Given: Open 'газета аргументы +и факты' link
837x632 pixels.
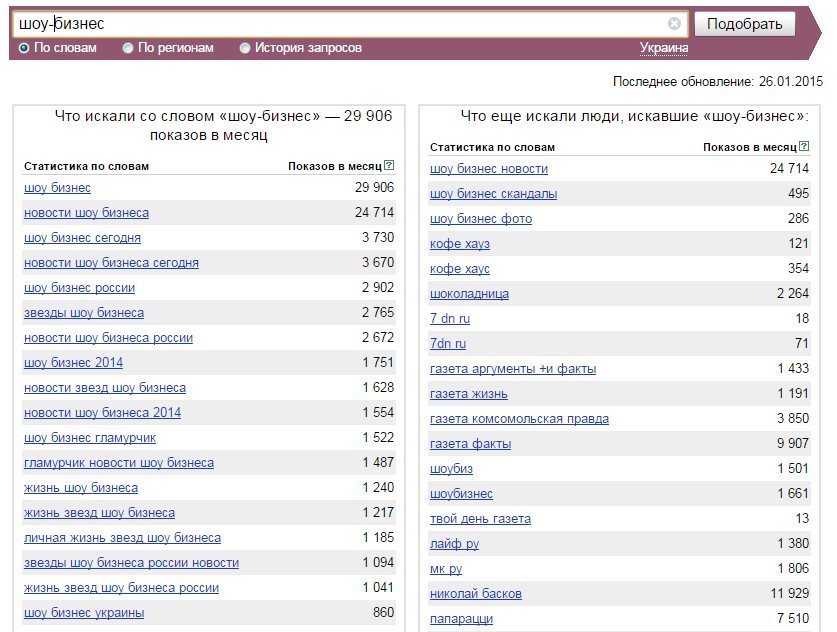Looking at the screenshot, I should pyautogui.click(x=513, y=369).
